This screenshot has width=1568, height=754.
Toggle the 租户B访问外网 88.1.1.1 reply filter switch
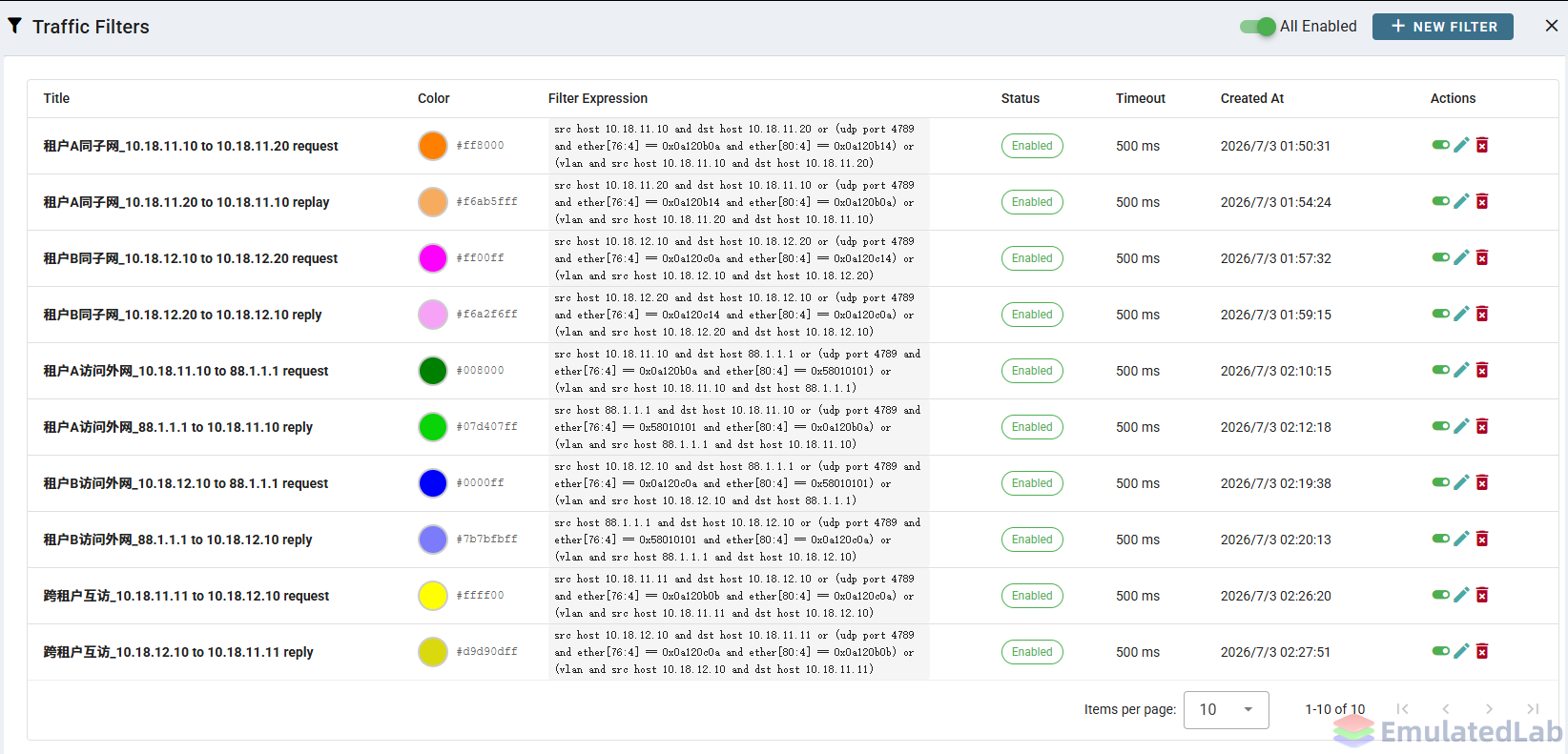coord(1441,539)
